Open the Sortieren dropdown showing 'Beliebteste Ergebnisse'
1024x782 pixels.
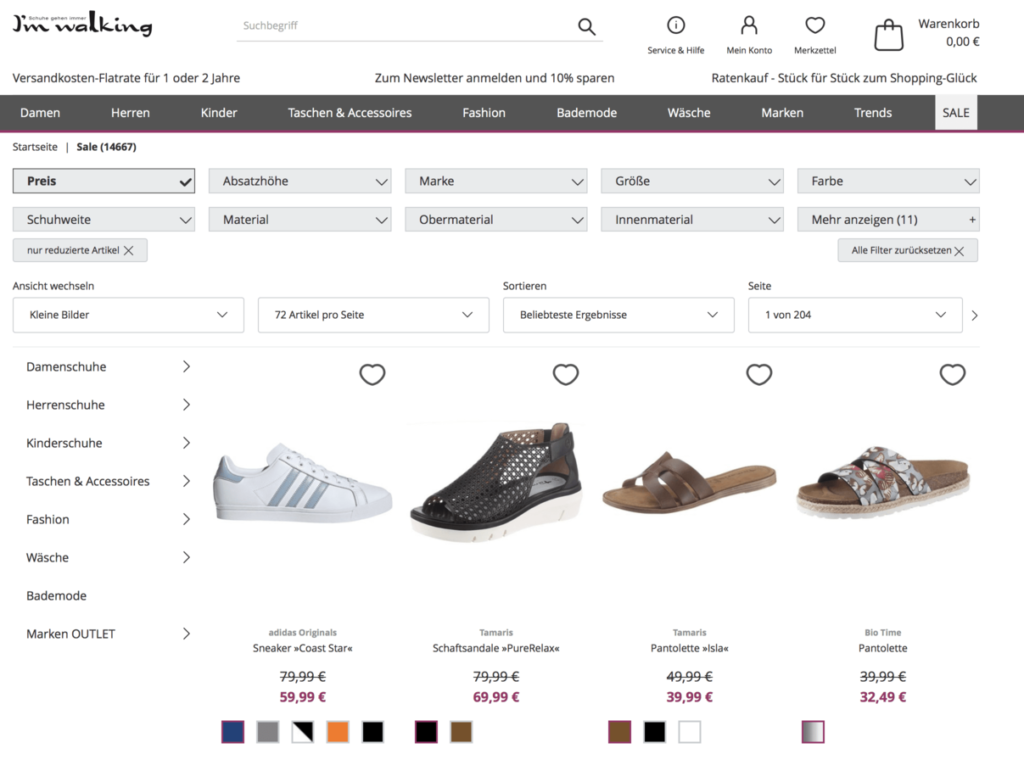point(618,314)
